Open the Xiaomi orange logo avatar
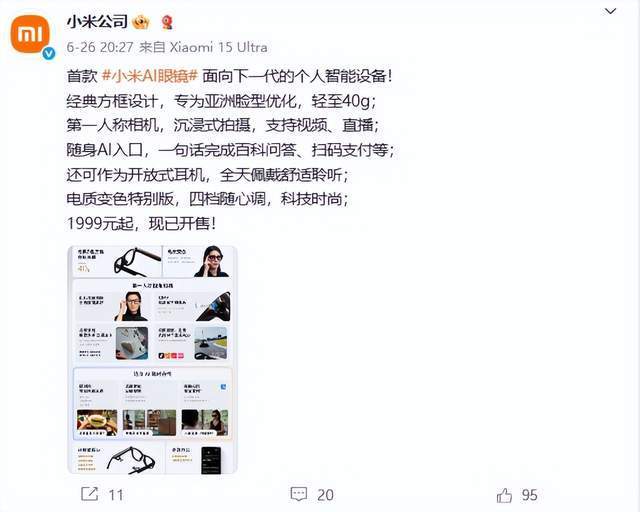The width and height of the screenshot is (640, 512). [30, 34]
